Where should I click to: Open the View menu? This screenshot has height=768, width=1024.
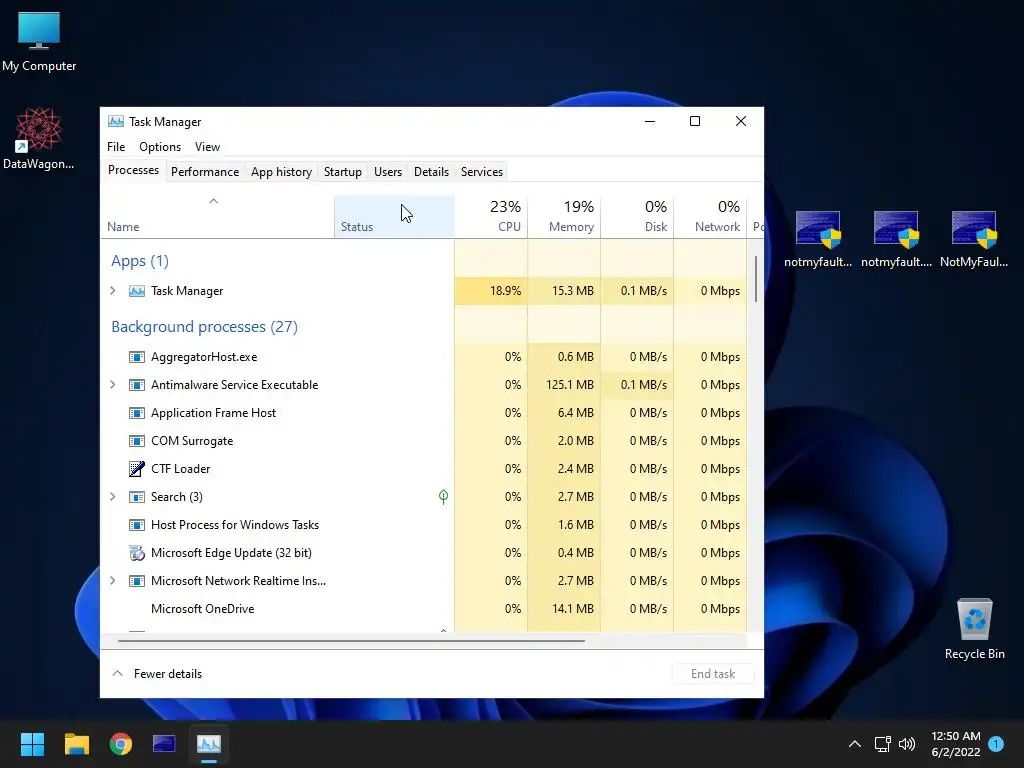208,147
